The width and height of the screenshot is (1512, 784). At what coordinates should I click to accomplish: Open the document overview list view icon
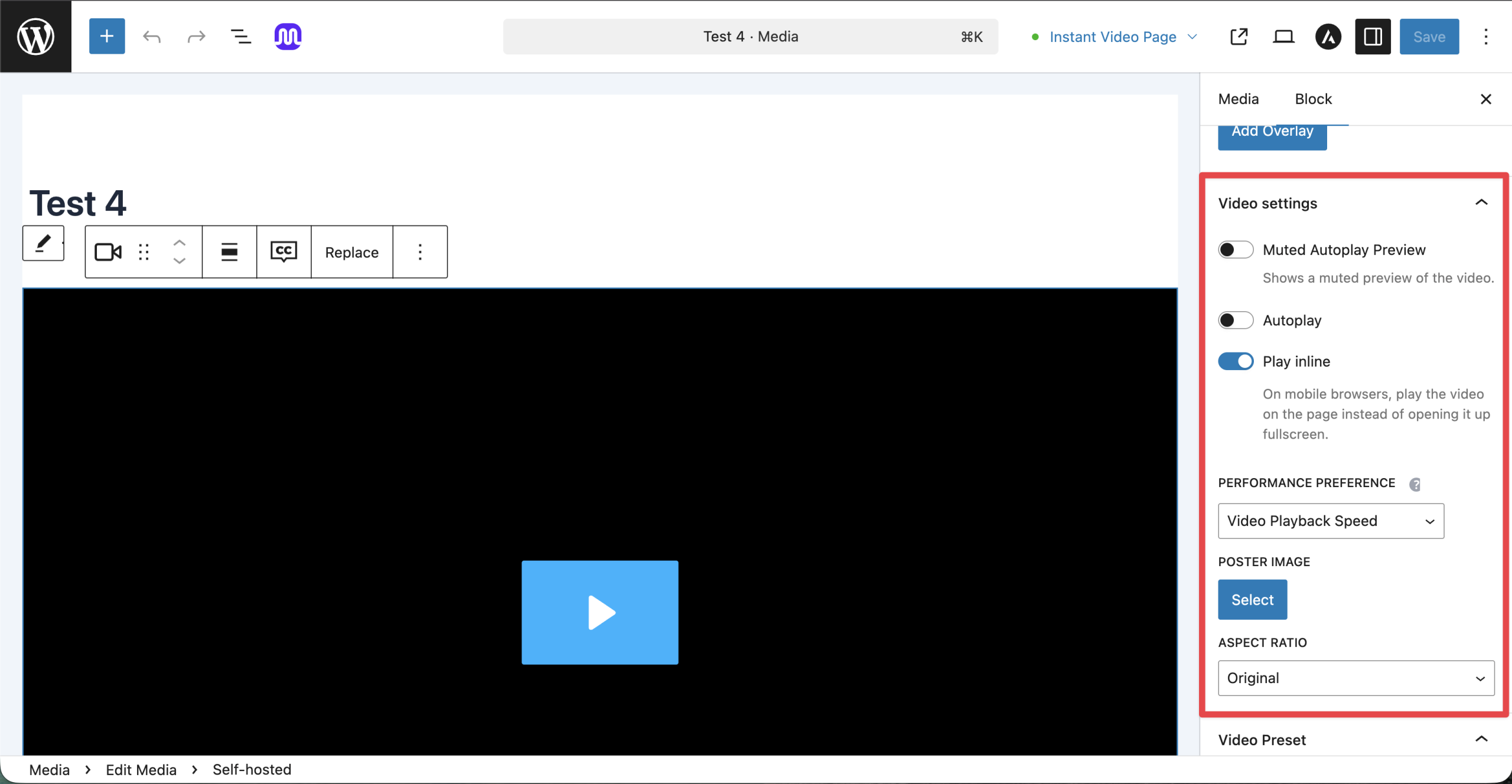point(240,36)
